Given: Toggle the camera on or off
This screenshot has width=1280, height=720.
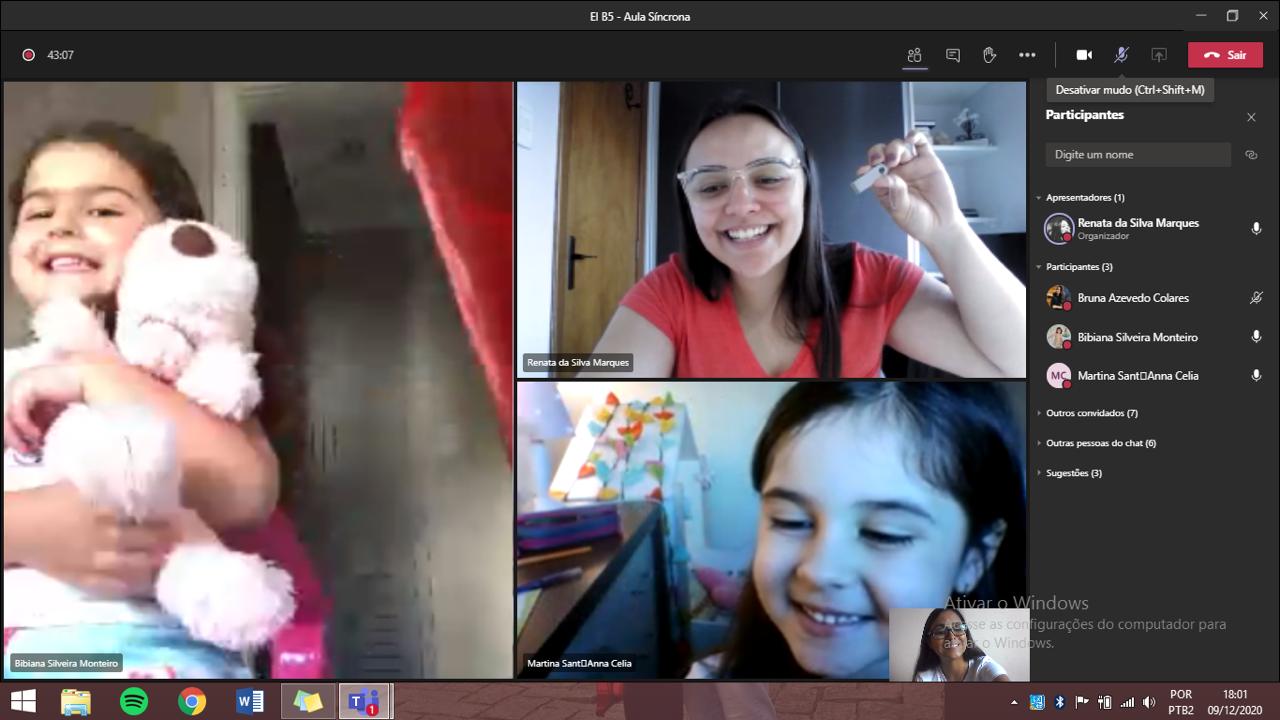Looking at the screenshot, I should (x=1084, y=55).
